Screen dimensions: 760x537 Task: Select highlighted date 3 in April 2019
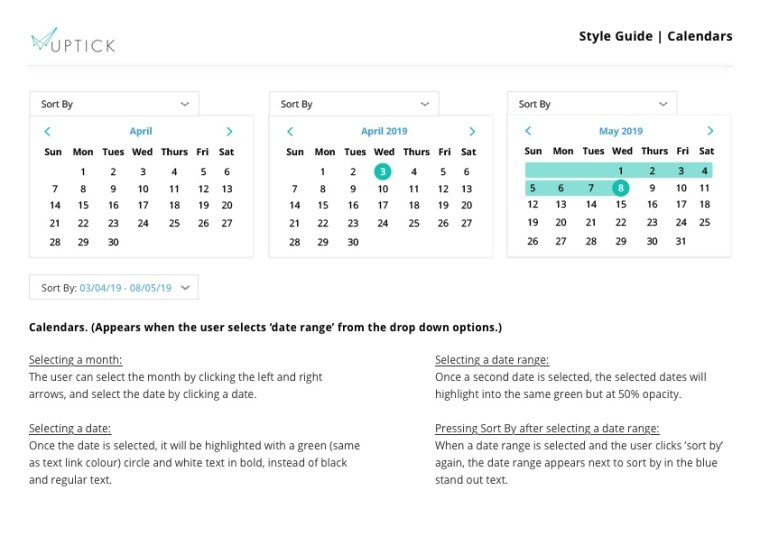pos(382,171)
